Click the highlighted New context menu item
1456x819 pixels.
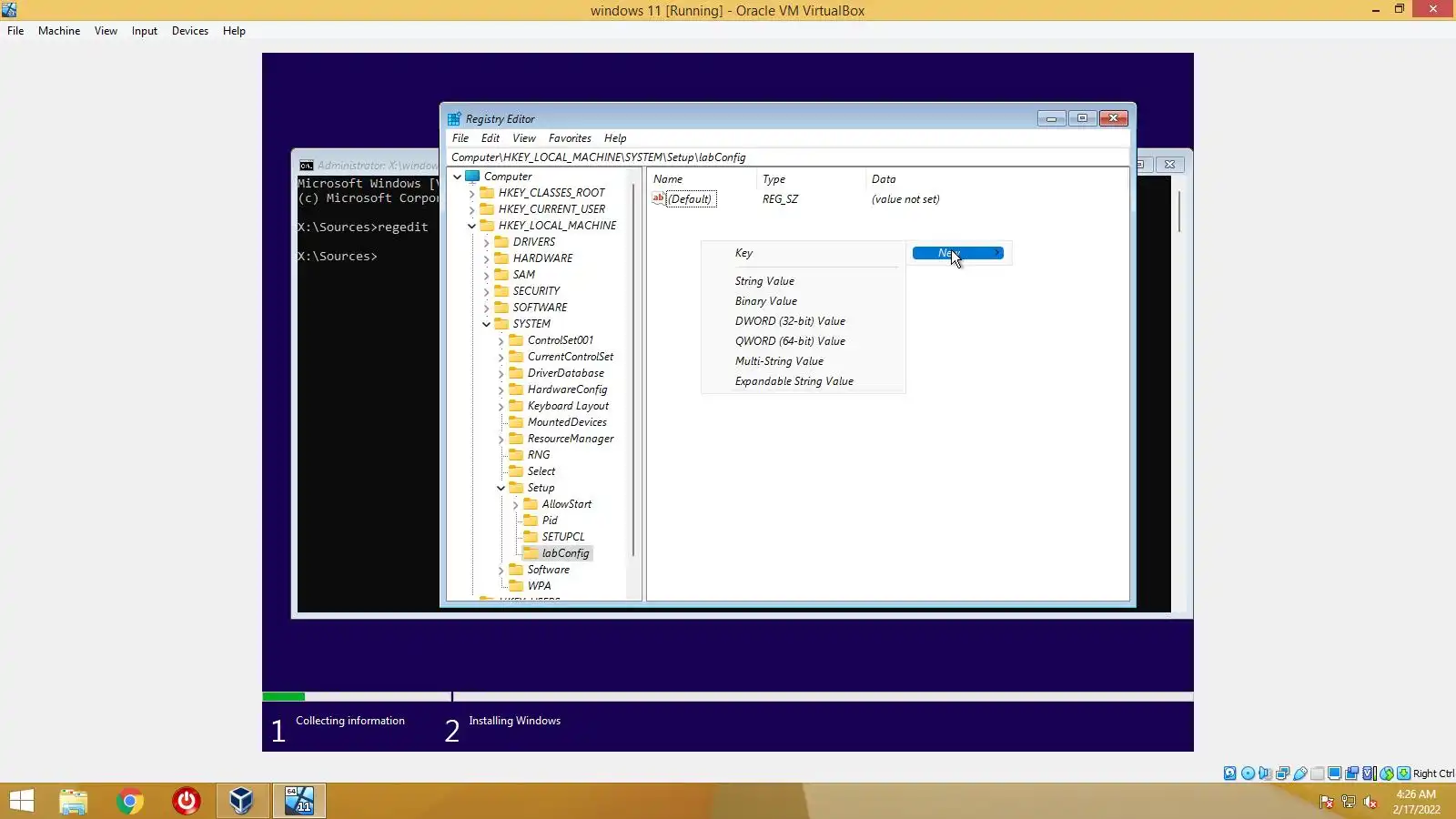tap(958, 253)
